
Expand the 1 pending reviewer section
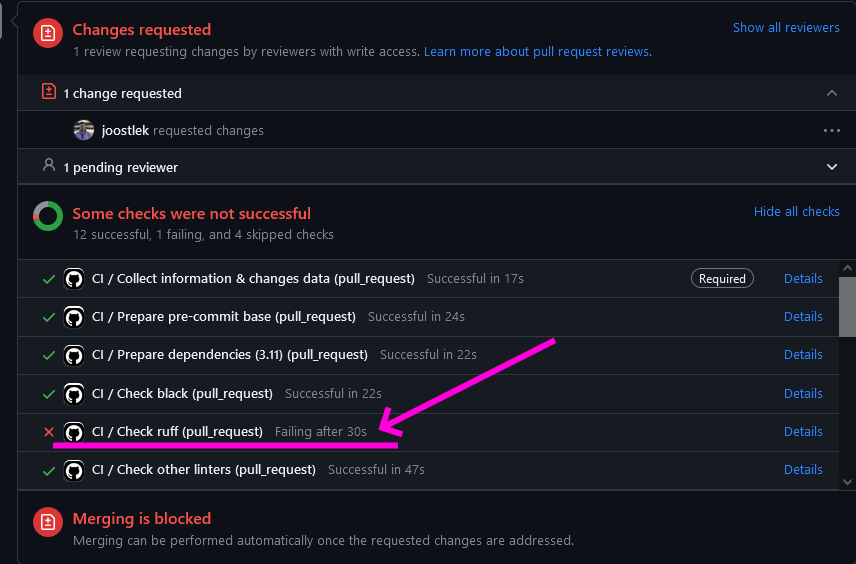[x=831, y=167]
